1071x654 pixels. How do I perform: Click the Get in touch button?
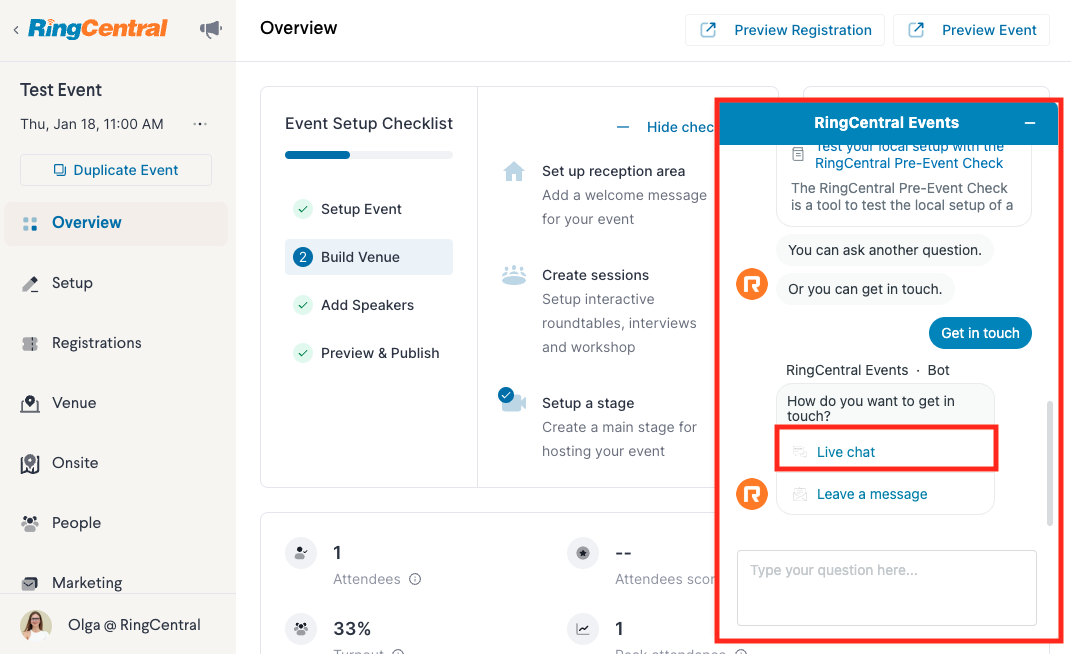980,333
